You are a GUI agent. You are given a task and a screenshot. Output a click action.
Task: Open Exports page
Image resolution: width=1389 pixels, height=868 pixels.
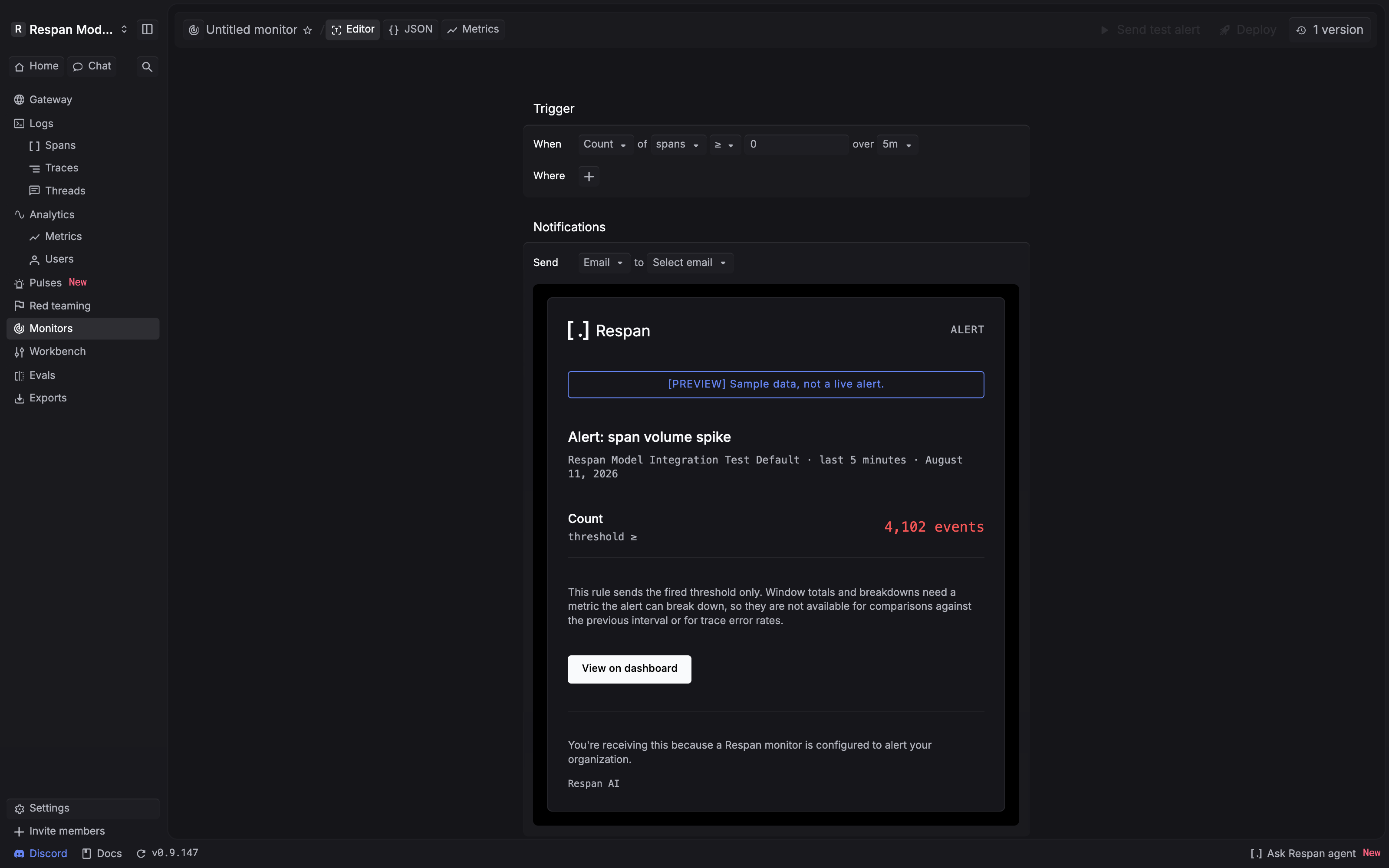coord(83,398)
